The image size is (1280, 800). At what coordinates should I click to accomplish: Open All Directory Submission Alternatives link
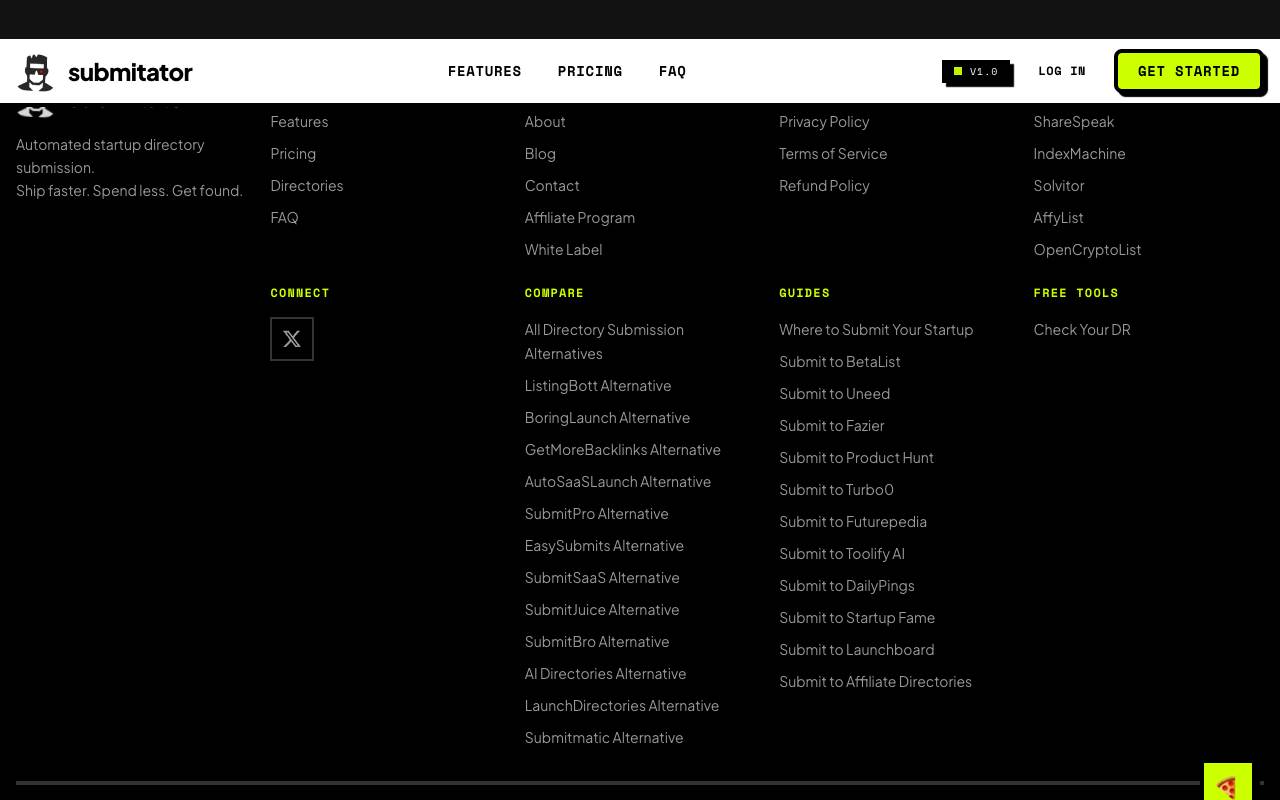click(x=604, y=341)
